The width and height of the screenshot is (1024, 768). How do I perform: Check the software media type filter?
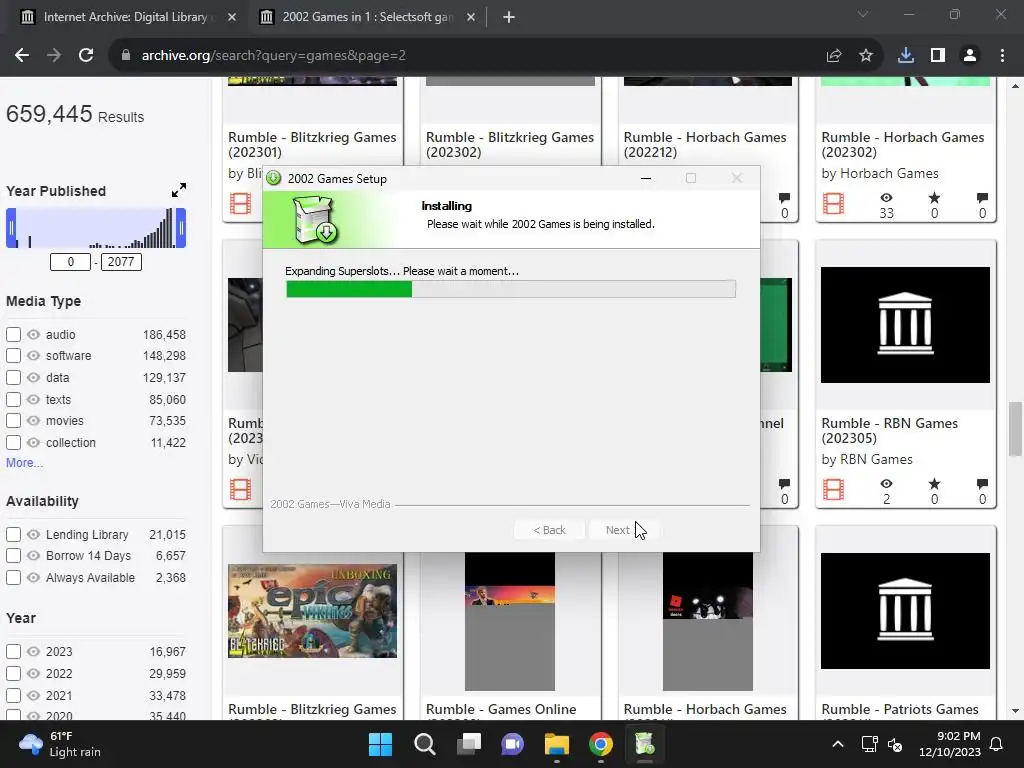[x=13, y=356]
